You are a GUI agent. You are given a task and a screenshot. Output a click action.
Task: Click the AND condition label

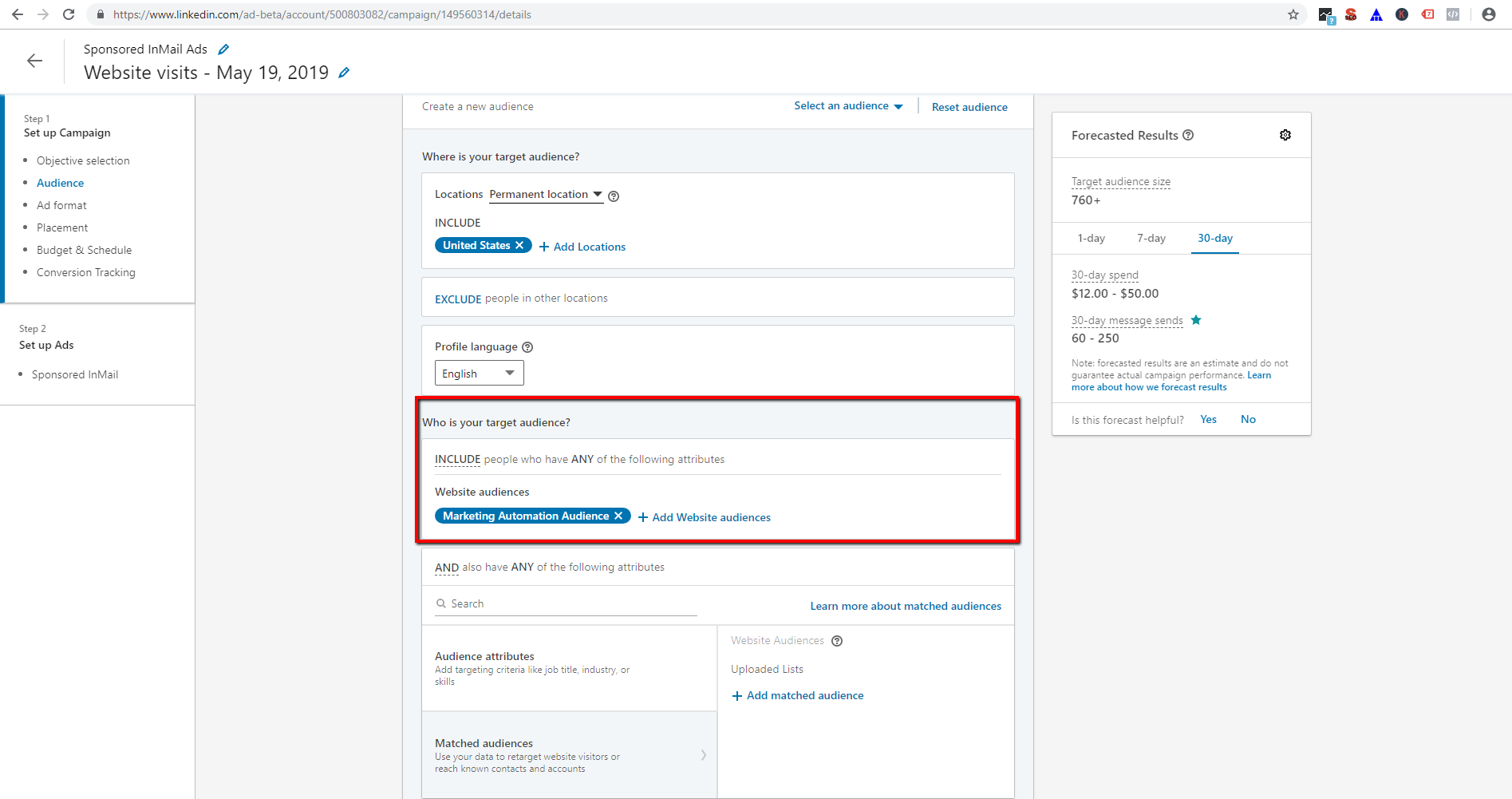(447, 568)
